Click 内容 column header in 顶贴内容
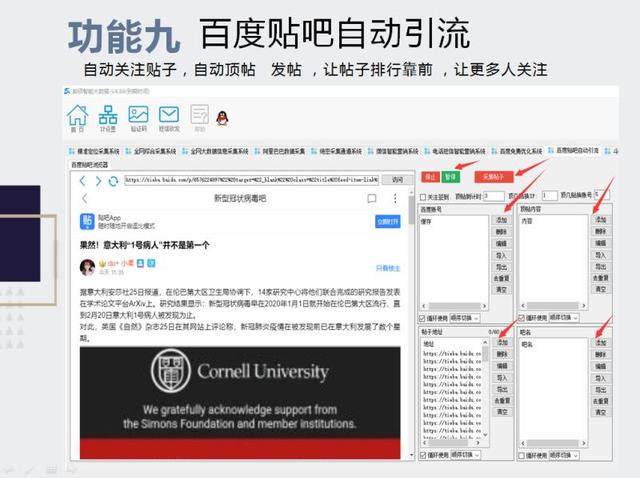Viewport: 640px width, 478px height. 527,221
